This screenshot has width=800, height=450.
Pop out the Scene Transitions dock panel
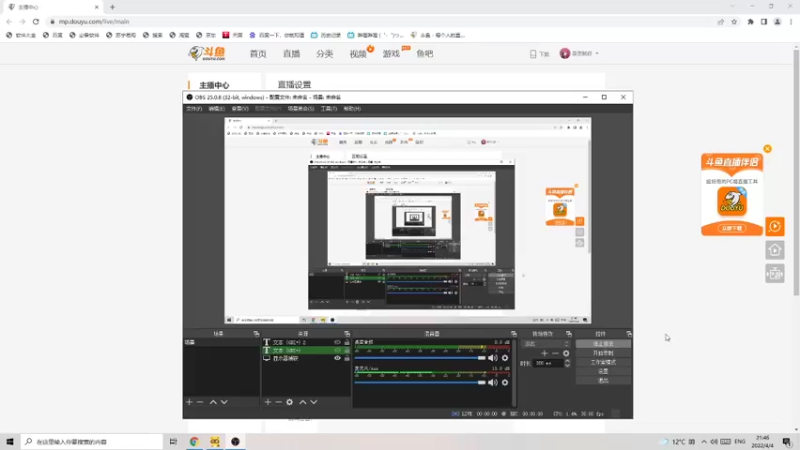tap(568, 334)
